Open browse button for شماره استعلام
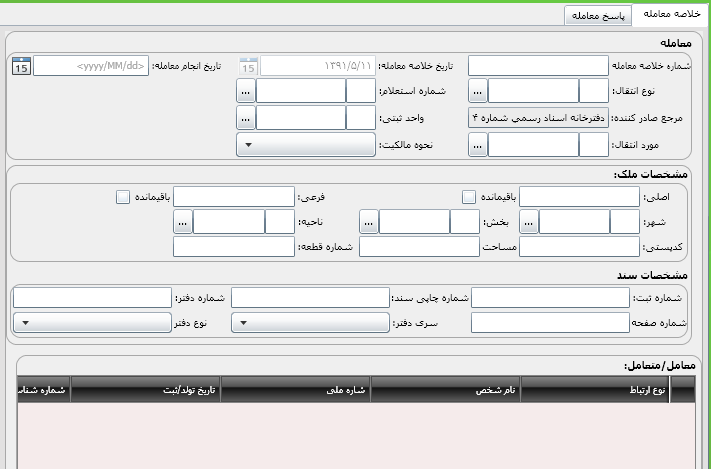Image resolution: width=711 pixels, height=469 pixels. (x=246, y=91)
